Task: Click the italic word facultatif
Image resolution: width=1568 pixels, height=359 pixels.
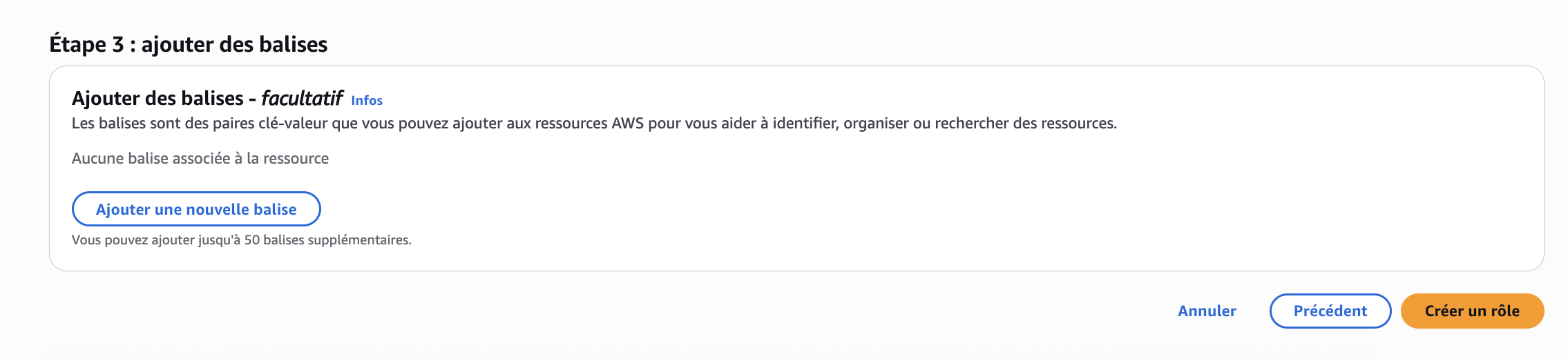Action: point(301,99)
